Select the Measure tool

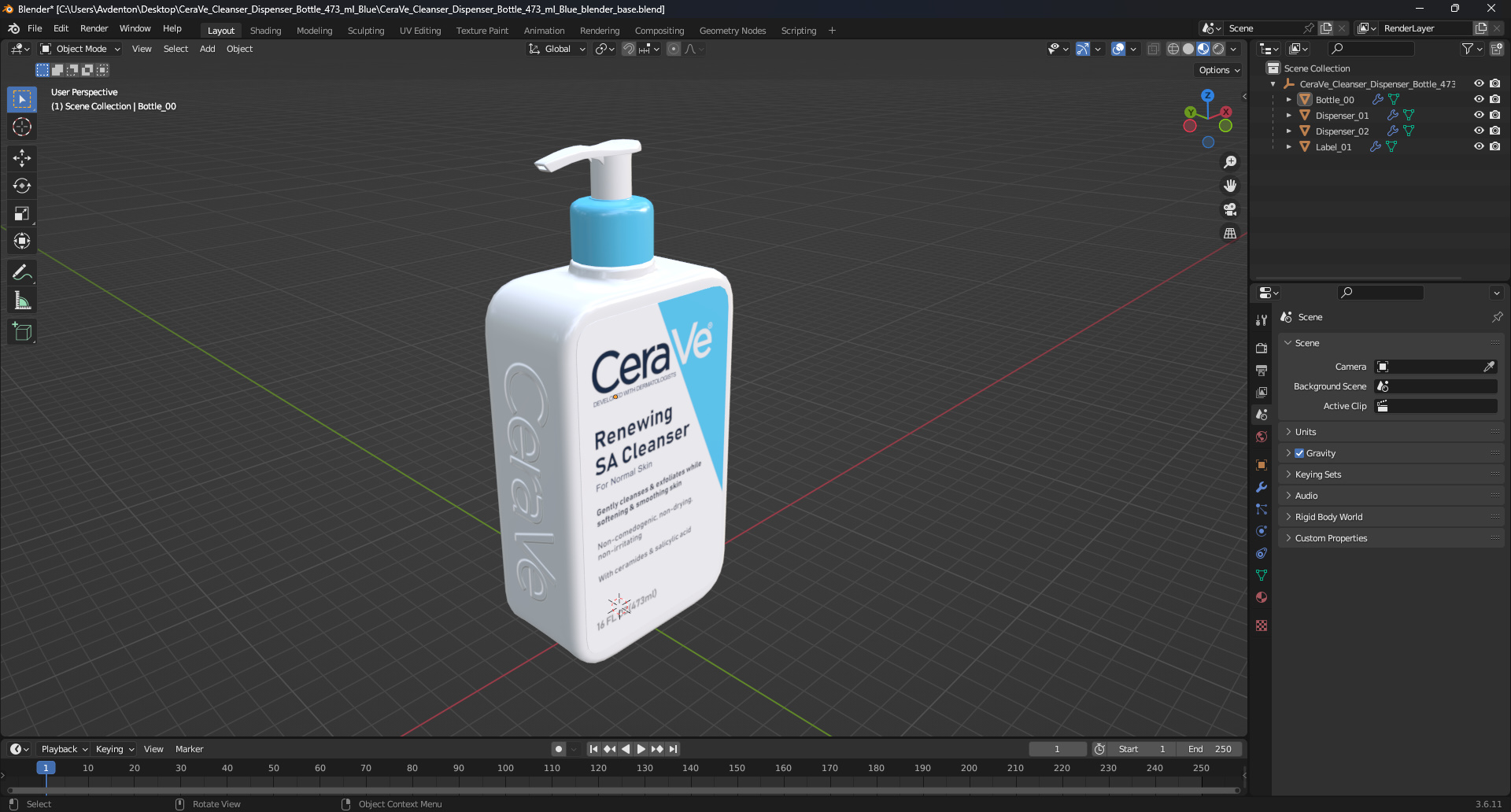(22, 300)
